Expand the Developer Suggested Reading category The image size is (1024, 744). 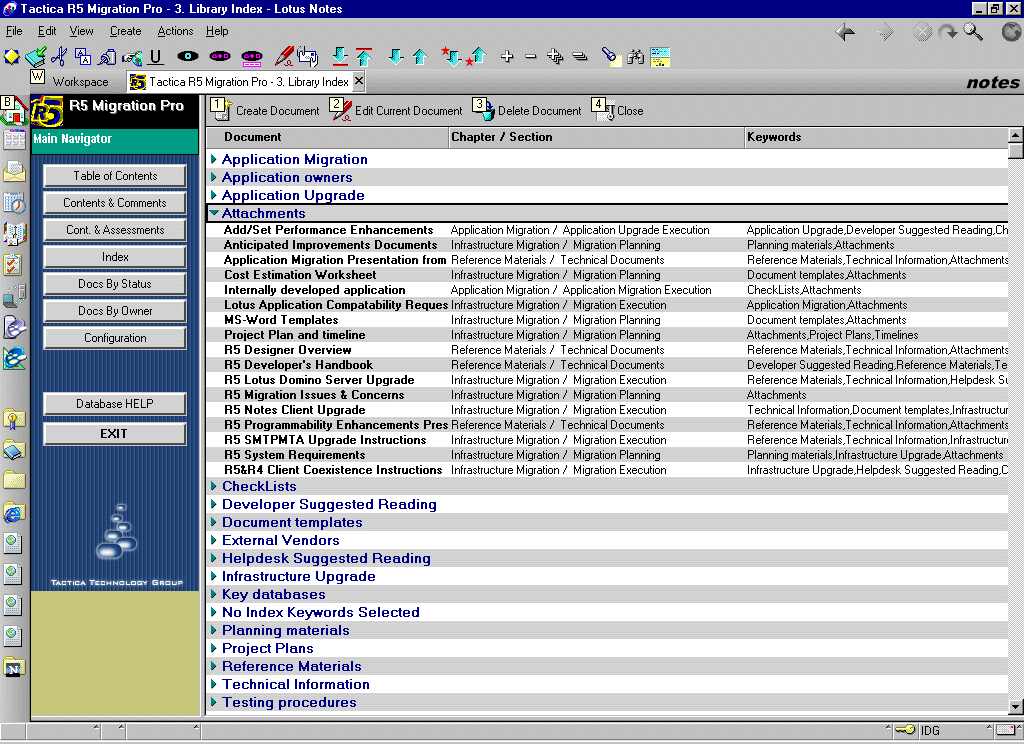[x=214, y=504]
